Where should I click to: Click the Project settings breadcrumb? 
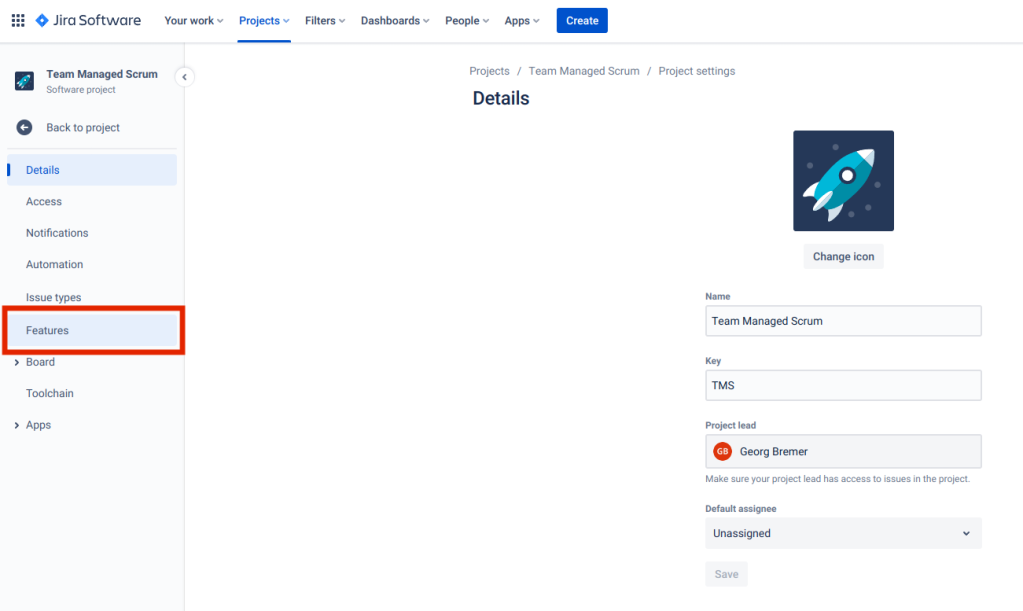697,71
